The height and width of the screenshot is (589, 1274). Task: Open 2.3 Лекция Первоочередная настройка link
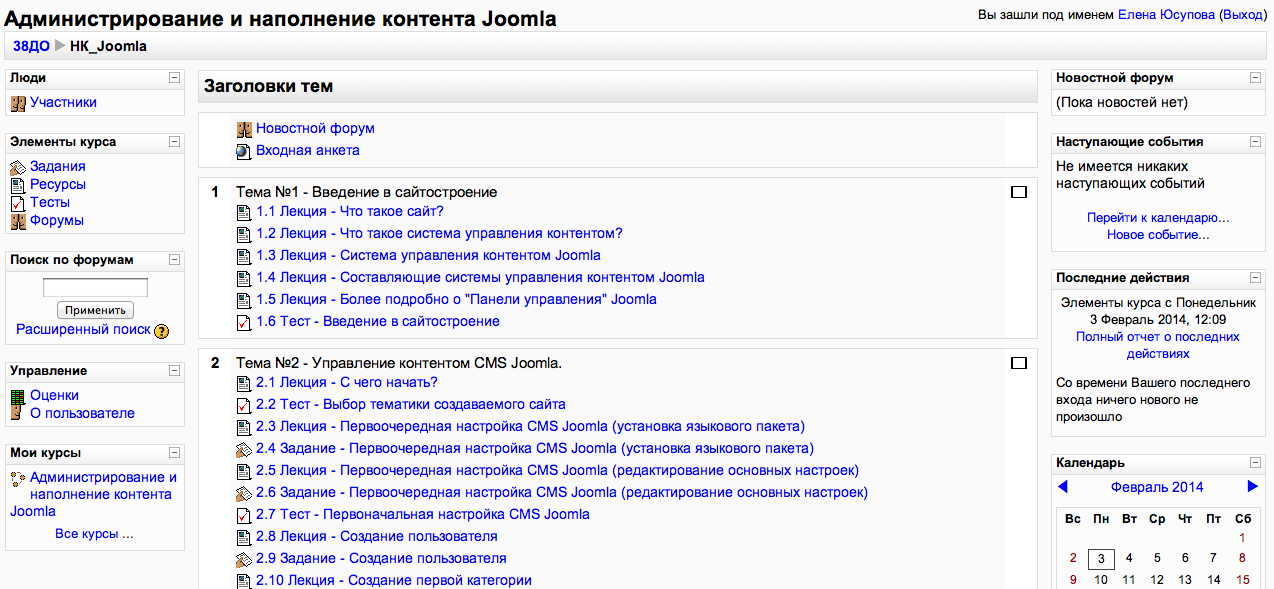tap(530, 426)
